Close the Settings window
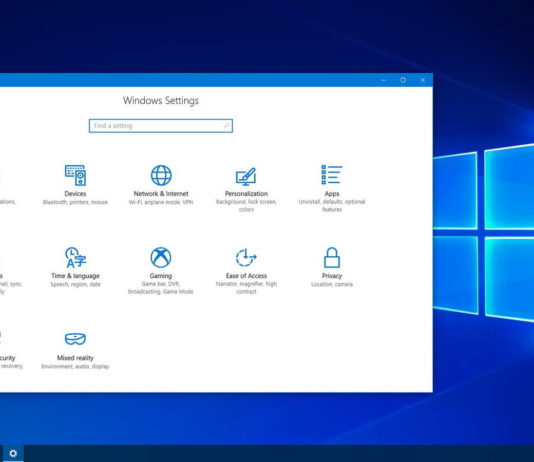The image size is (534, 462). pyautogui.click(x=423, y=80)
